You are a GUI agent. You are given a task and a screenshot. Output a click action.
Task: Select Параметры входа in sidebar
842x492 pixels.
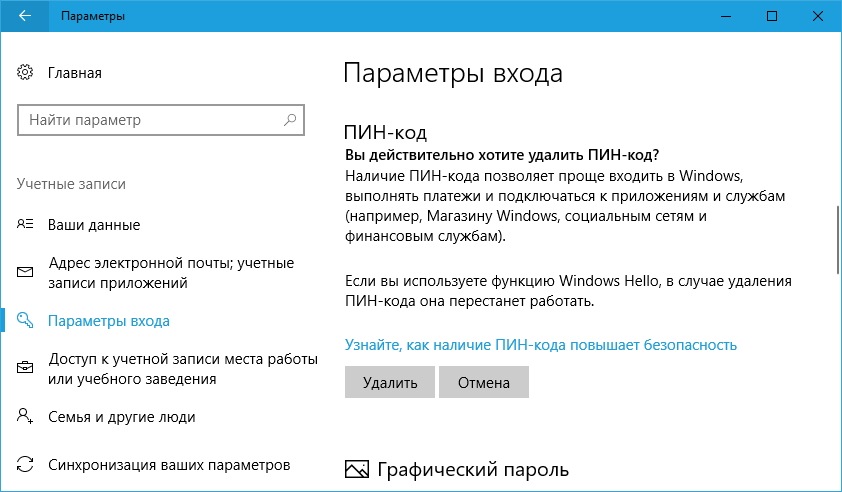coord(108,321)
